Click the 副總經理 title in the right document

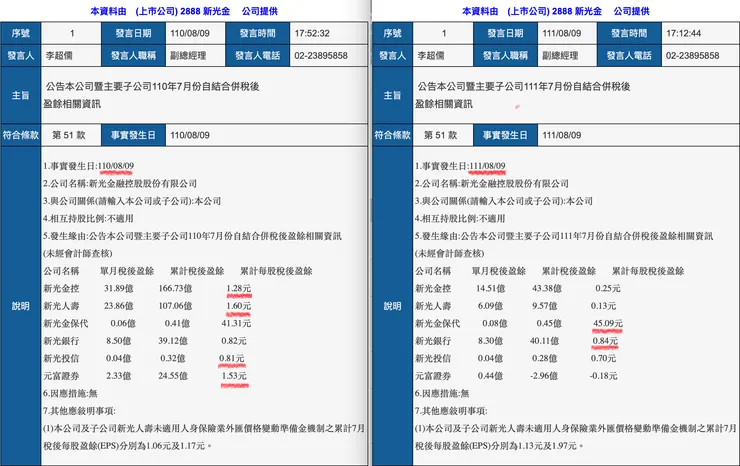coord(560,56)
